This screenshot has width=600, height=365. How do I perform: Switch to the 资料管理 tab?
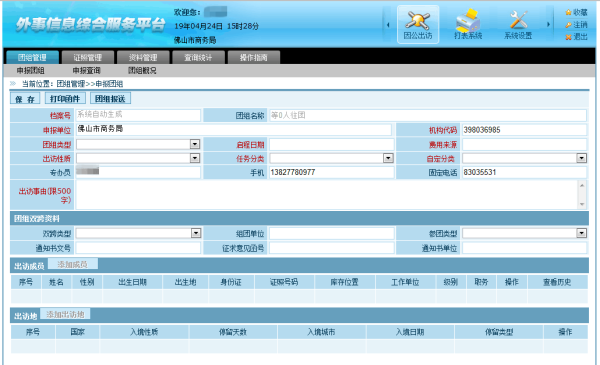point(143,57)
